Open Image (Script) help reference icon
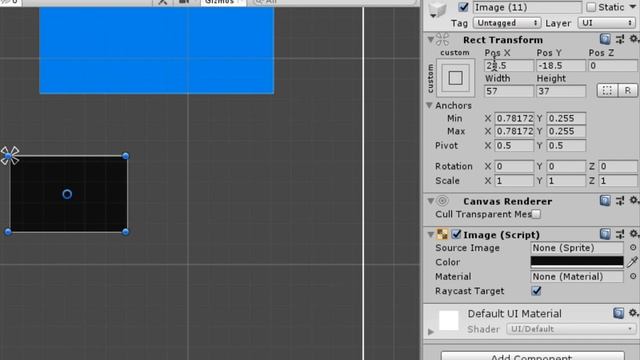This screenshot has height=360, width=640. pos(605,234)
